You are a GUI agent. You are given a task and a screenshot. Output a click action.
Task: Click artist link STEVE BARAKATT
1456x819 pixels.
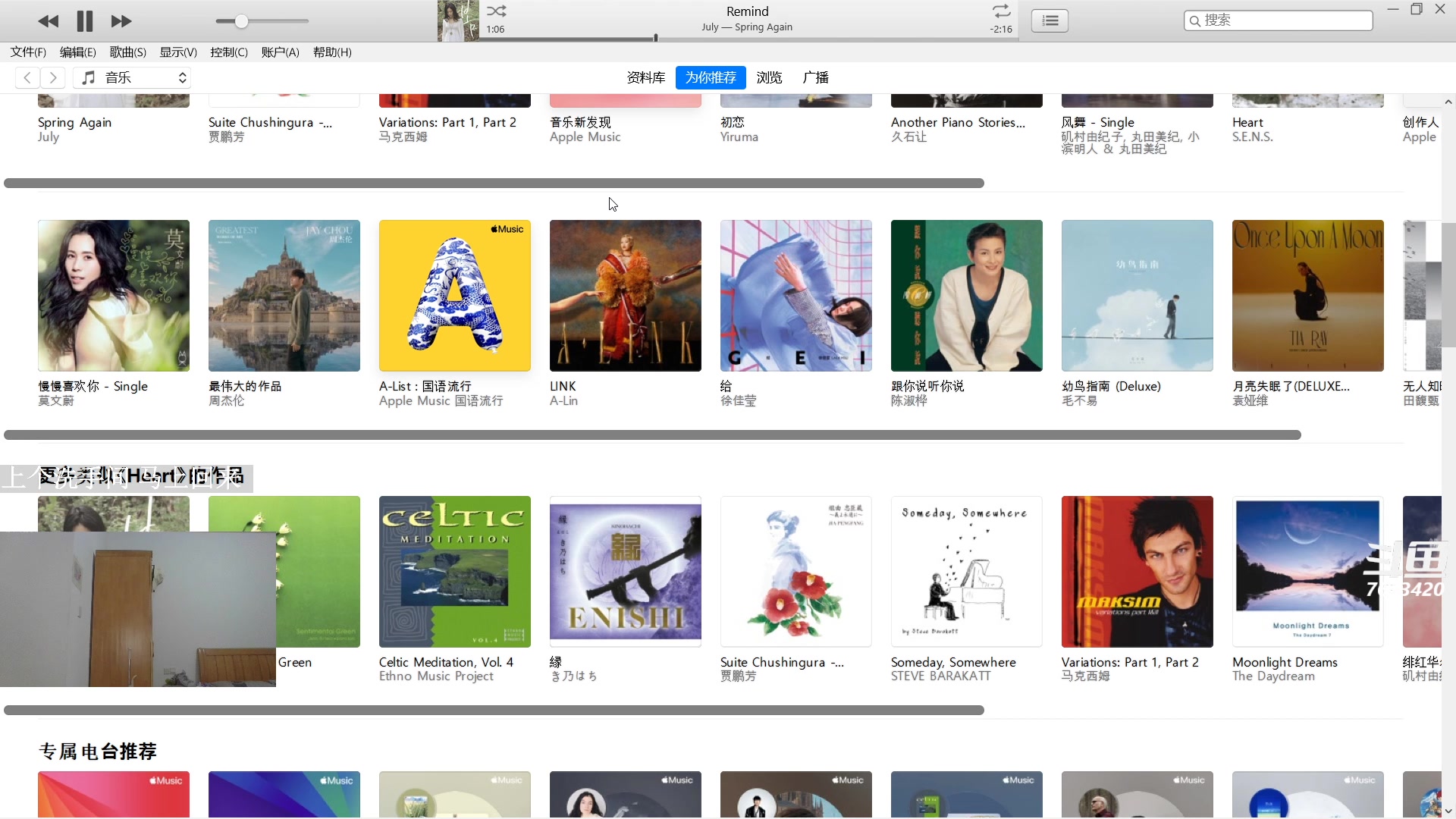(x=941, y=676)
